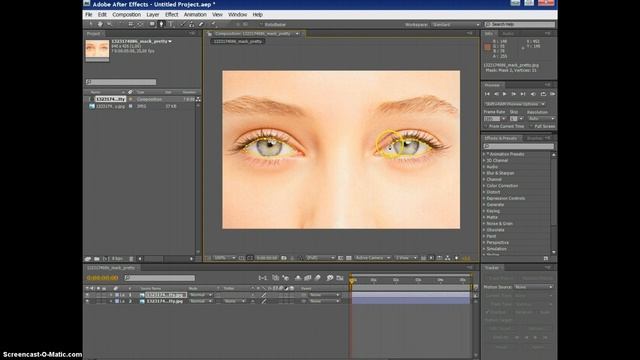This screenshot has height=360, width=640.
Task: Open viewer magnification ratio dropdown
Action: pyautogui.click(x=225, y=258)
